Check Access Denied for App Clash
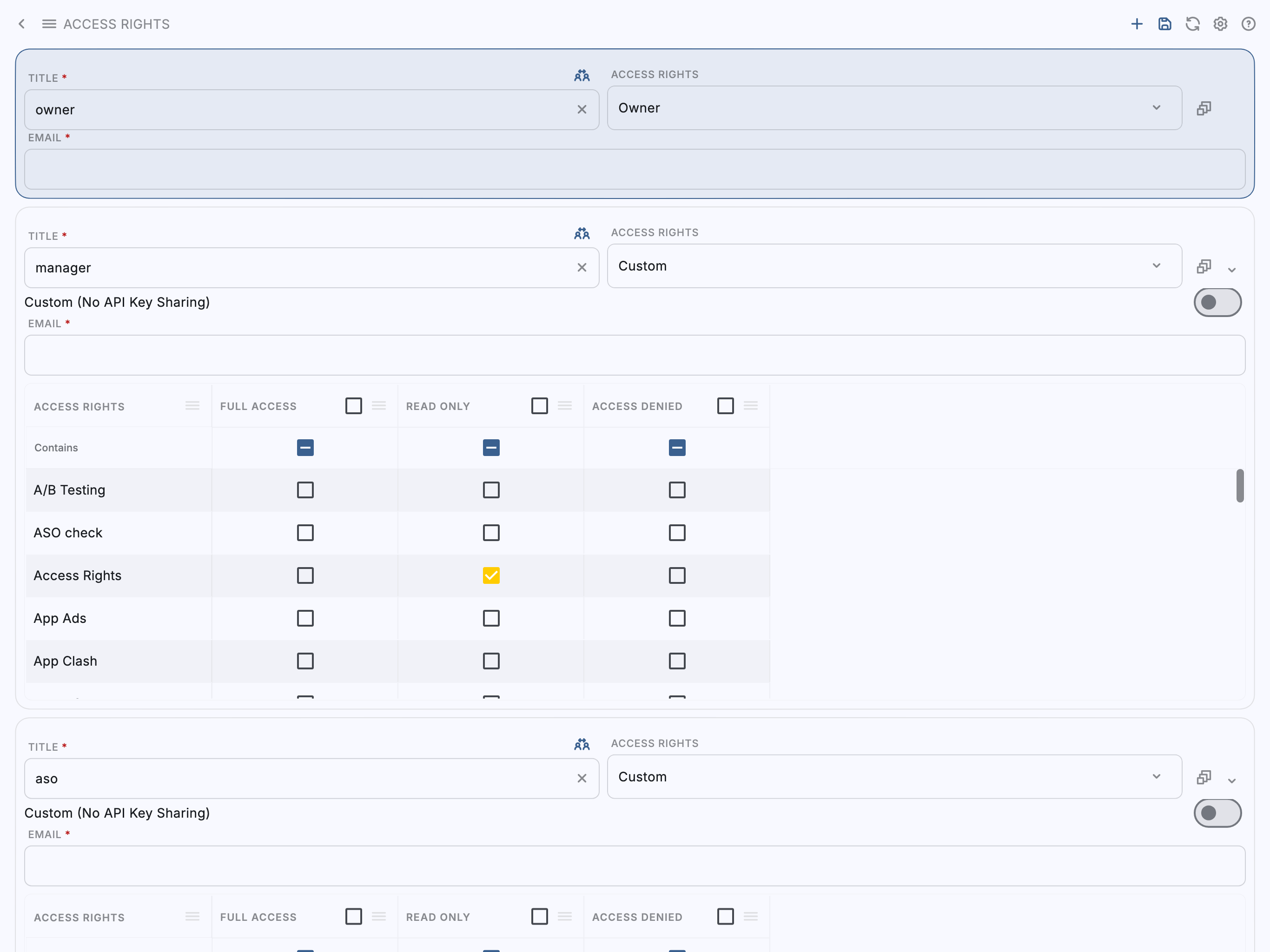This screenshot has width=1270, height=952. (x=677, y=661)
